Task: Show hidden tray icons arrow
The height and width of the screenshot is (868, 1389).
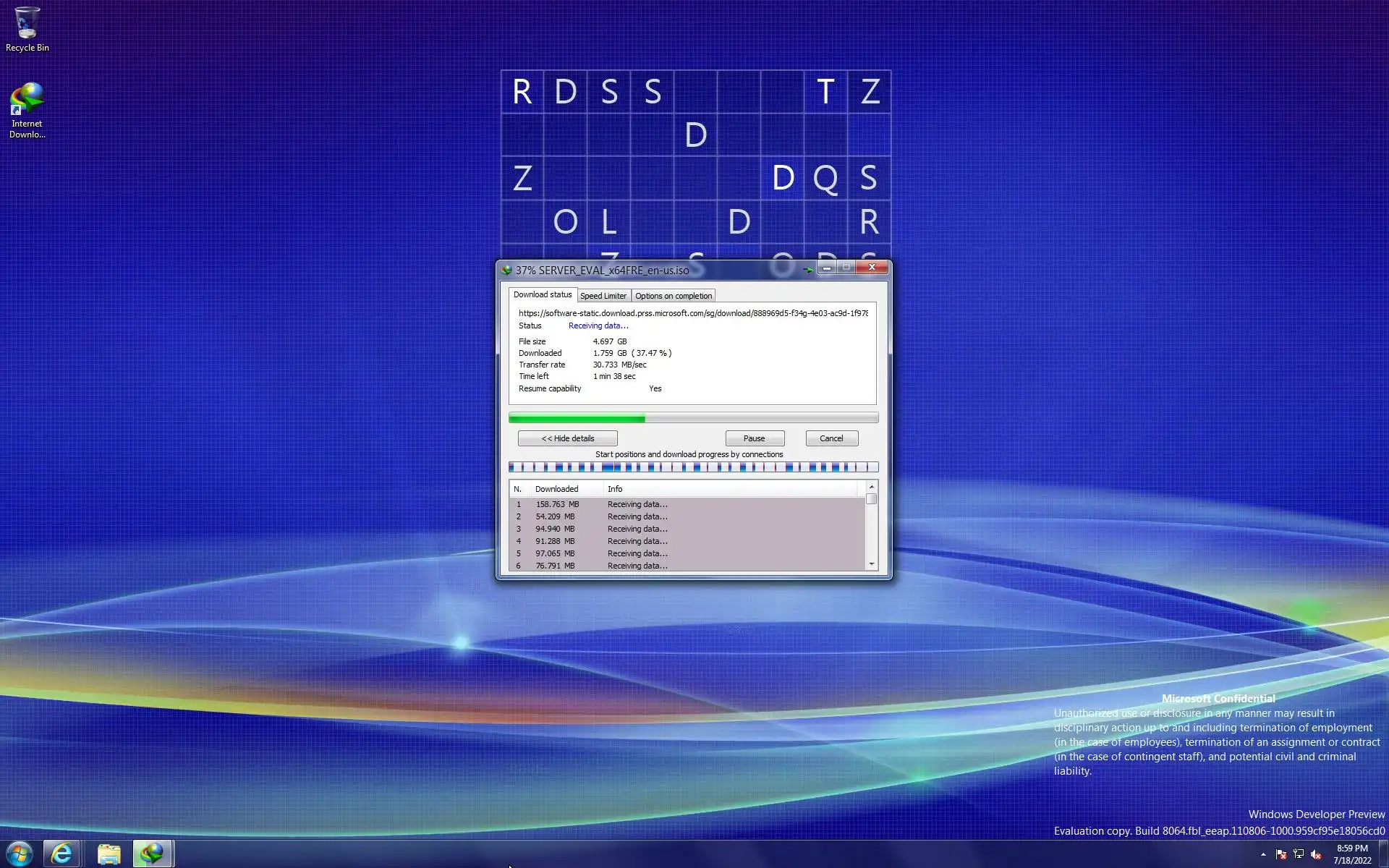Action: click(x=1263, y=854)
